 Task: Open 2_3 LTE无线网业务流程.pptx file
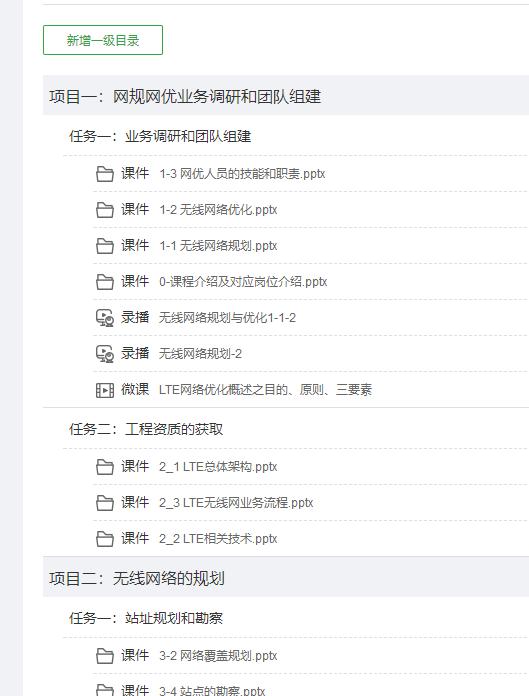[x=236, y=503]
